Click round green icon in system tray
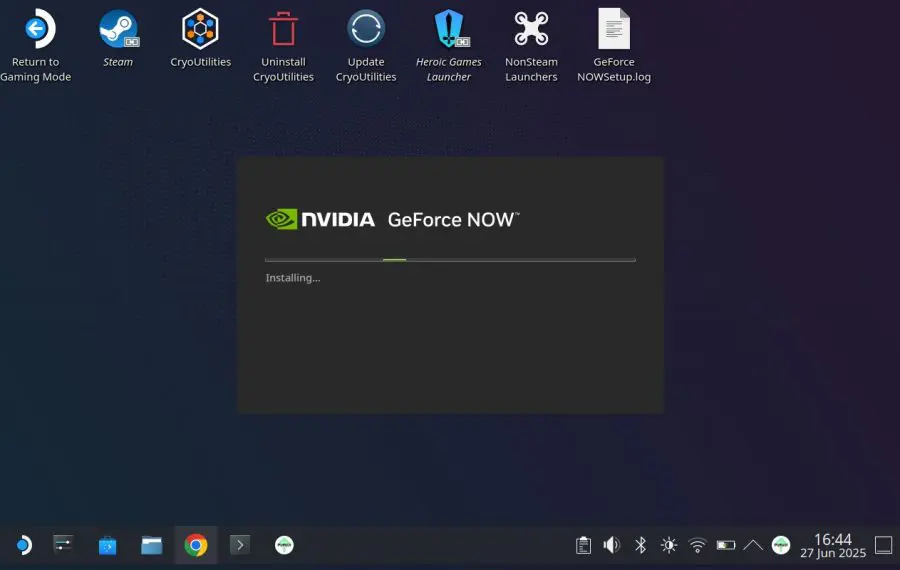 tap(781, 545)
